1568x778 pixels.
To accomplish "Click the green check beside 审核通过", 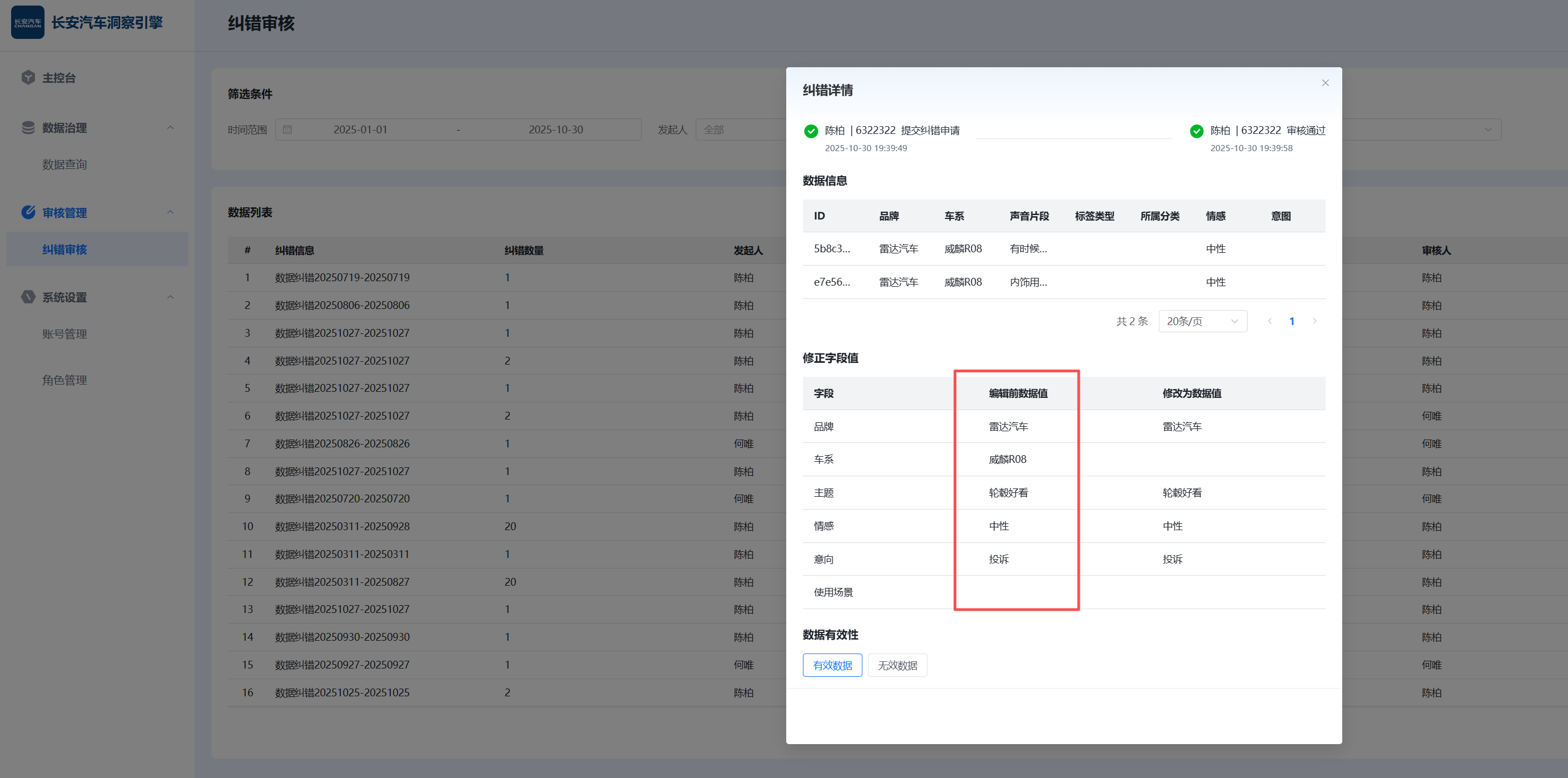I will tap(1196, 131).
